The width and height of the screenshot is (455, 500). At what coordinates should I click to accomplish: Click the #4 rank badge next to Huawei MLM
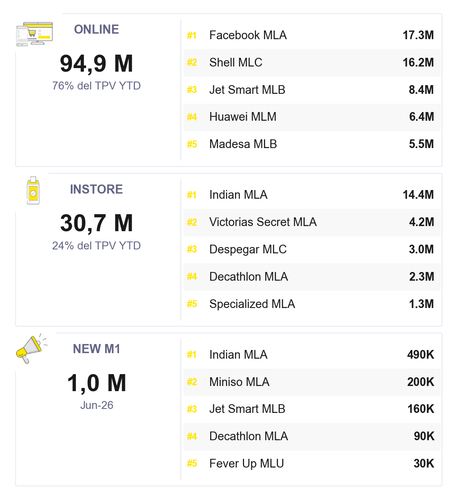pyautogui.click(x=192, y=117)
